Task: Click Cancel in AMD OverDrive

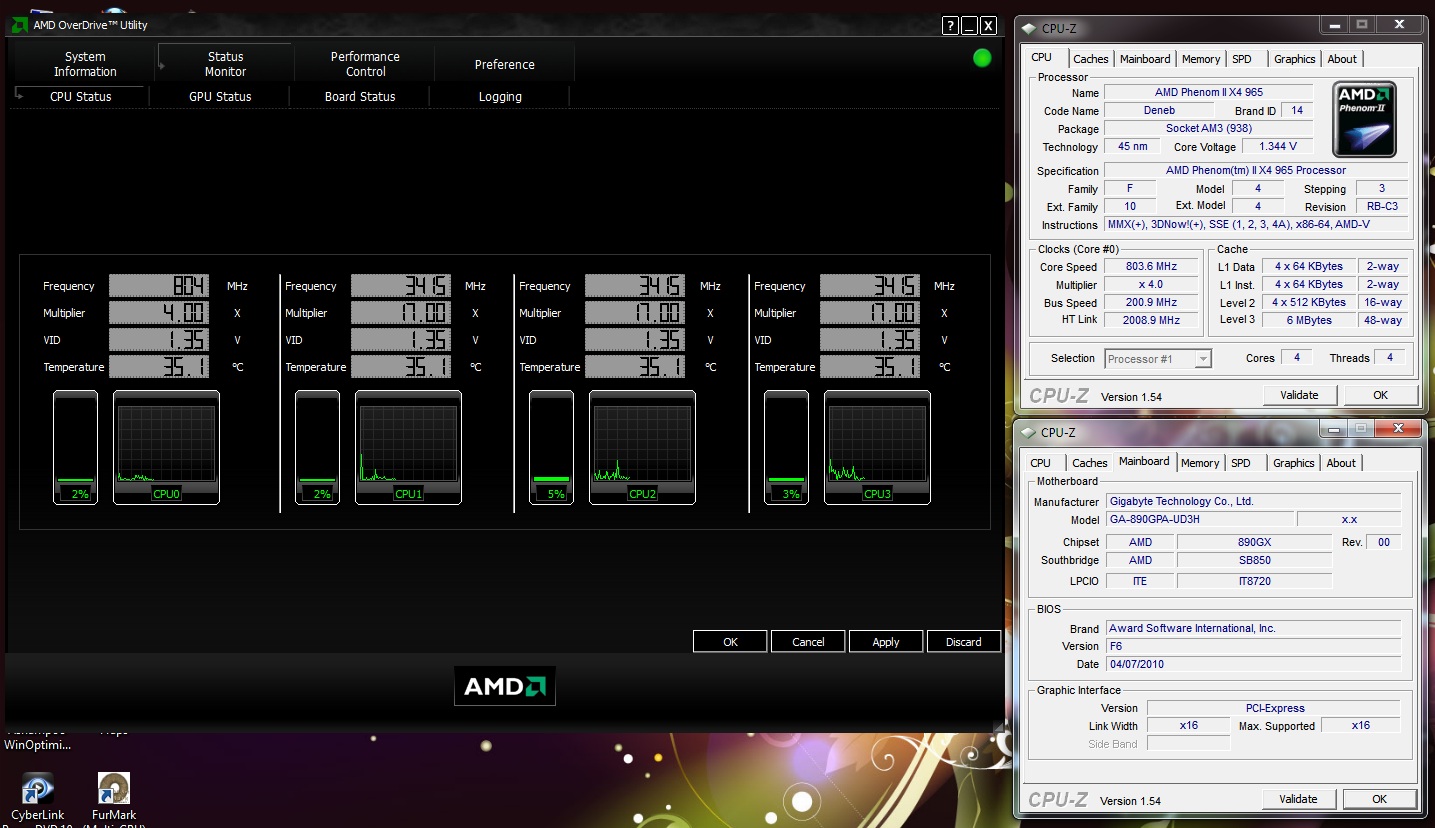Action: coord(808,642)
